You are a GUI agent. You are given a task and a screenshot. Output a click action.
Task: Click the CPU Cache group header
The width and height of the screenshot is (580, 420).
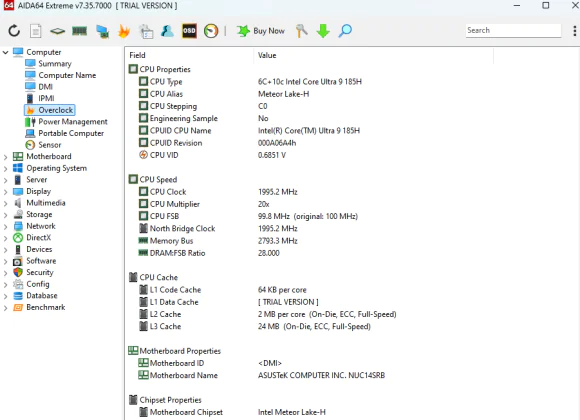tap(153, 277)
